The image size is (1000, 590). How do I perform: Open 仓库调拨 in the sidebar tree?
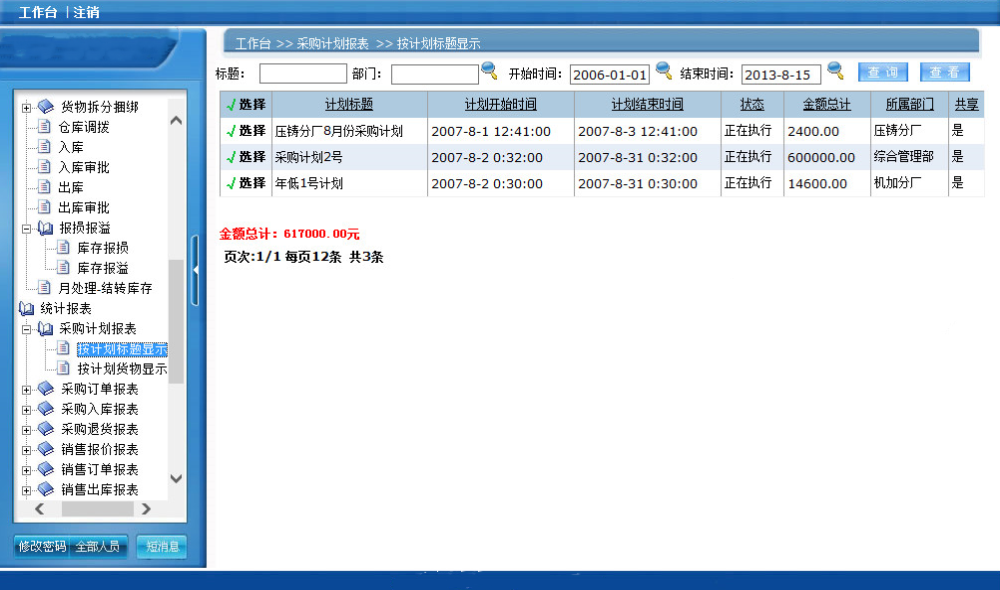pyautogui.click(x=84, y=127)
